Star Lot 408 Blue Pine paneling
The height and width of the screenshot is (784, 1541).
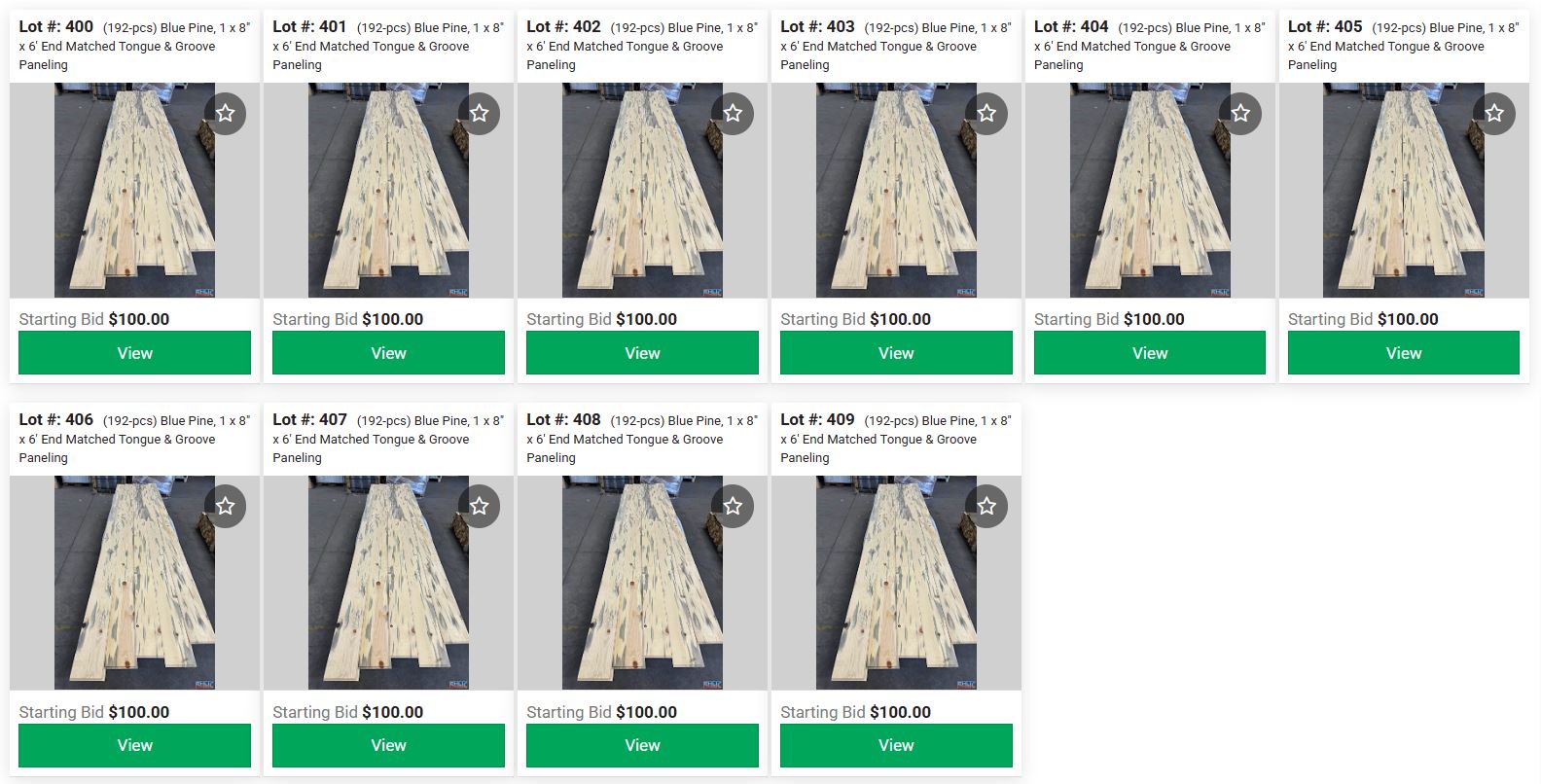tap(733, 507)
